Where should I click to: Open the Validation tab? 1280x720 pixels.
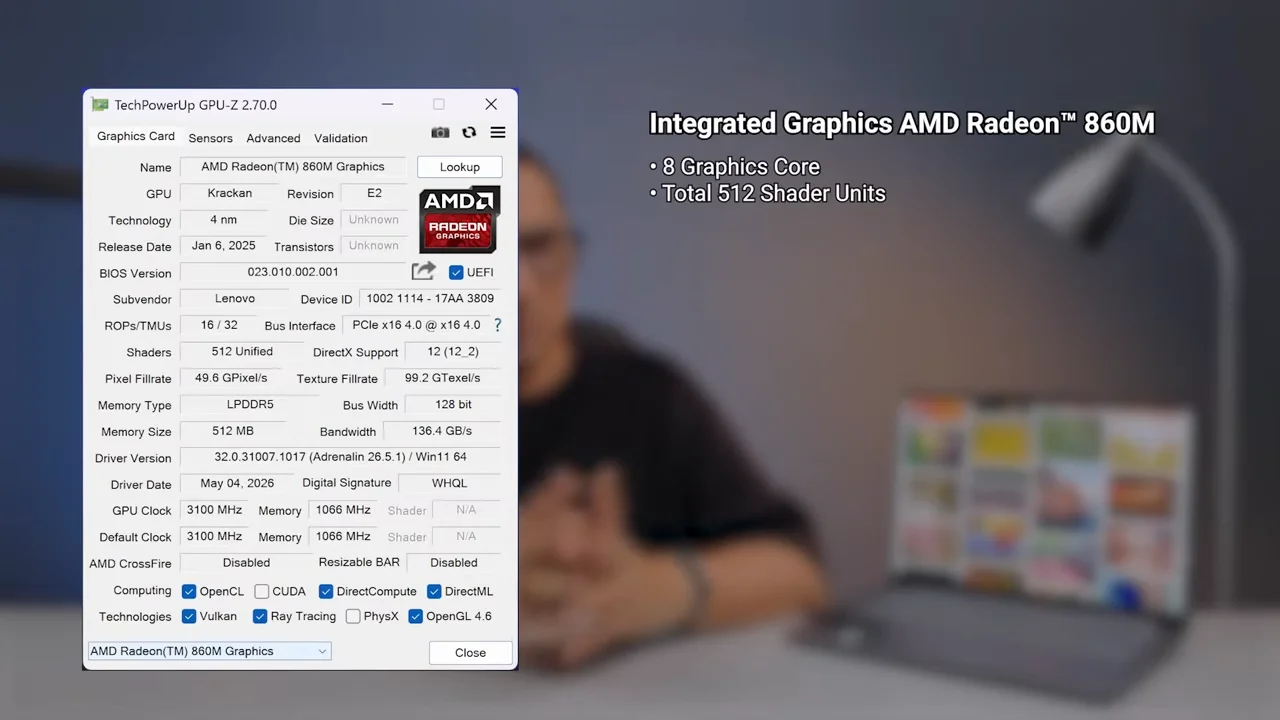coord(341,138)
